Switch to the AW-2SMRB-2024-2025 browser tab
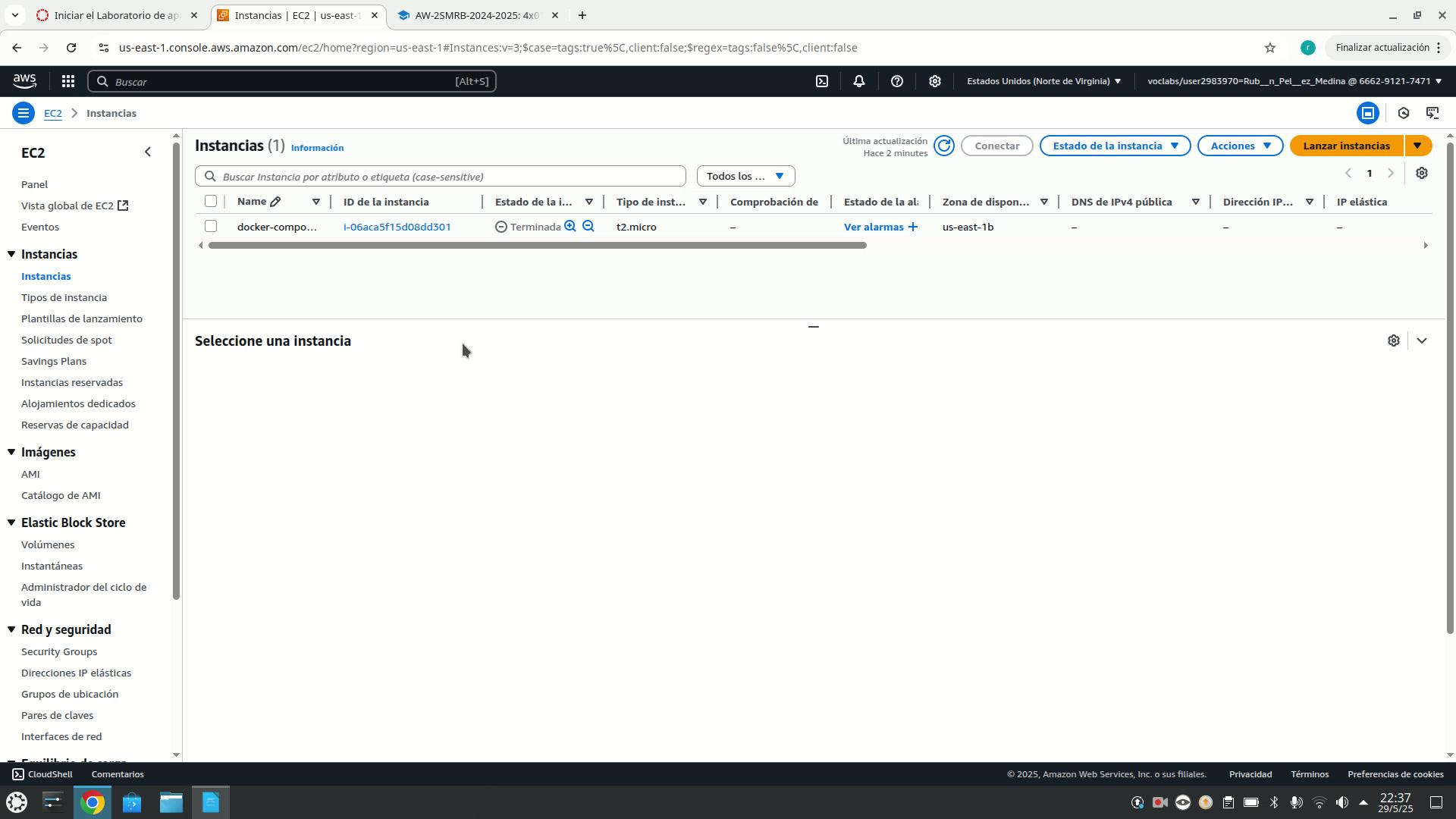The width and height of the screenshot is (1456, 819). [476, 15]
